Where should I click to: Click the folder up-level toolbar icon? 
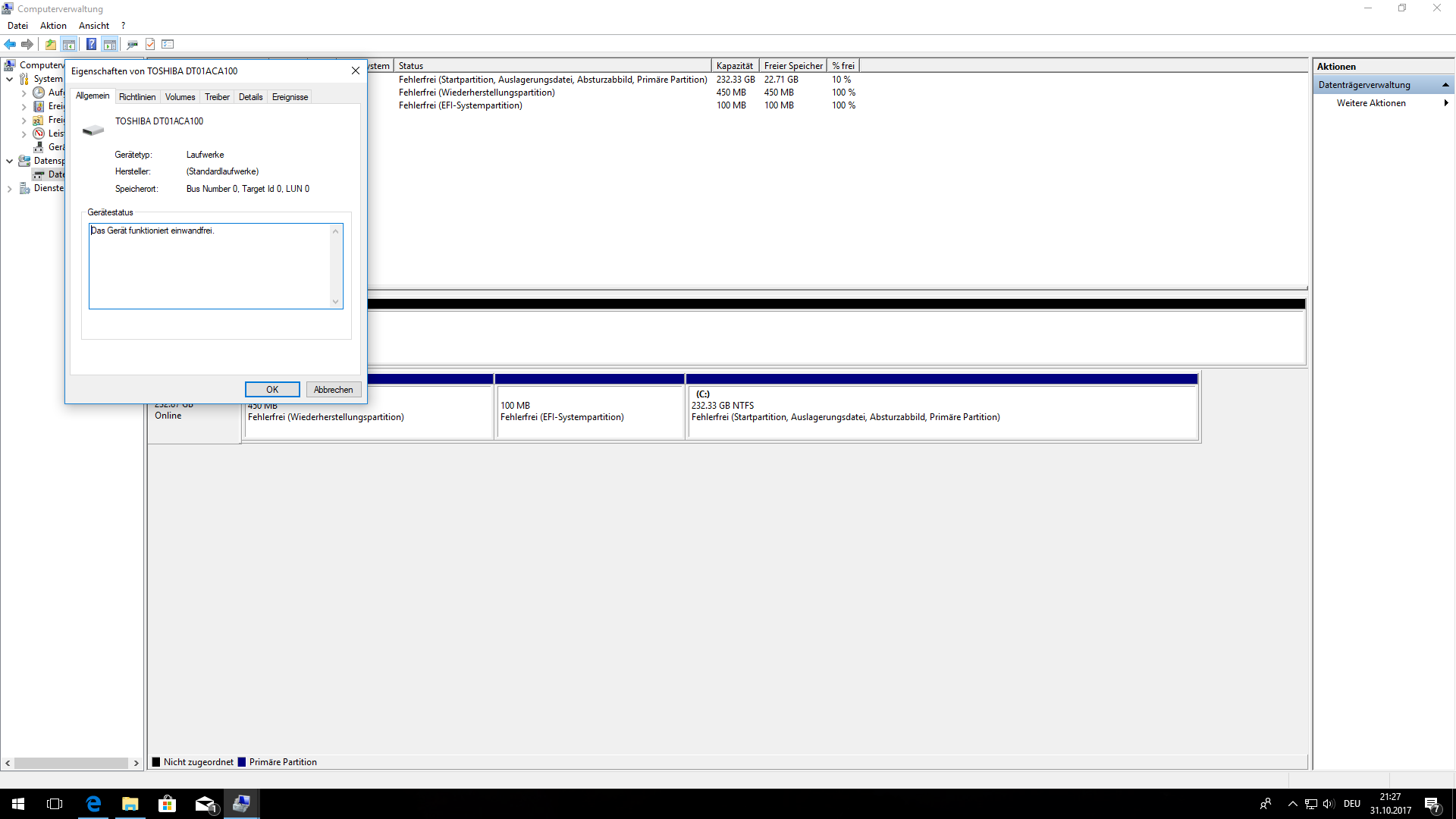tap(50, 44)
